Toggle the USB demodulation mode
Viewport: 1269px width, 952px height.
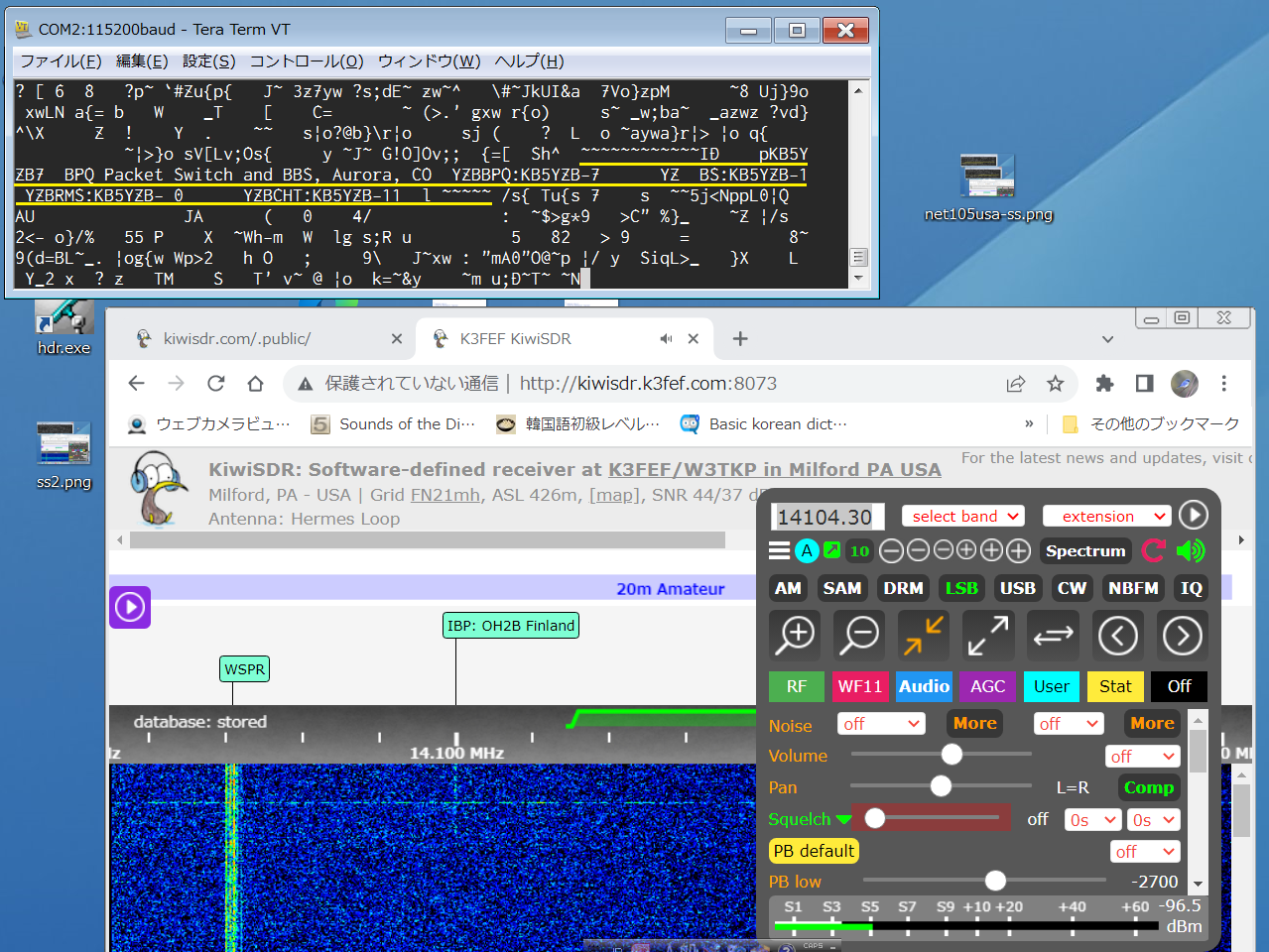click(x=1017, y=588)
